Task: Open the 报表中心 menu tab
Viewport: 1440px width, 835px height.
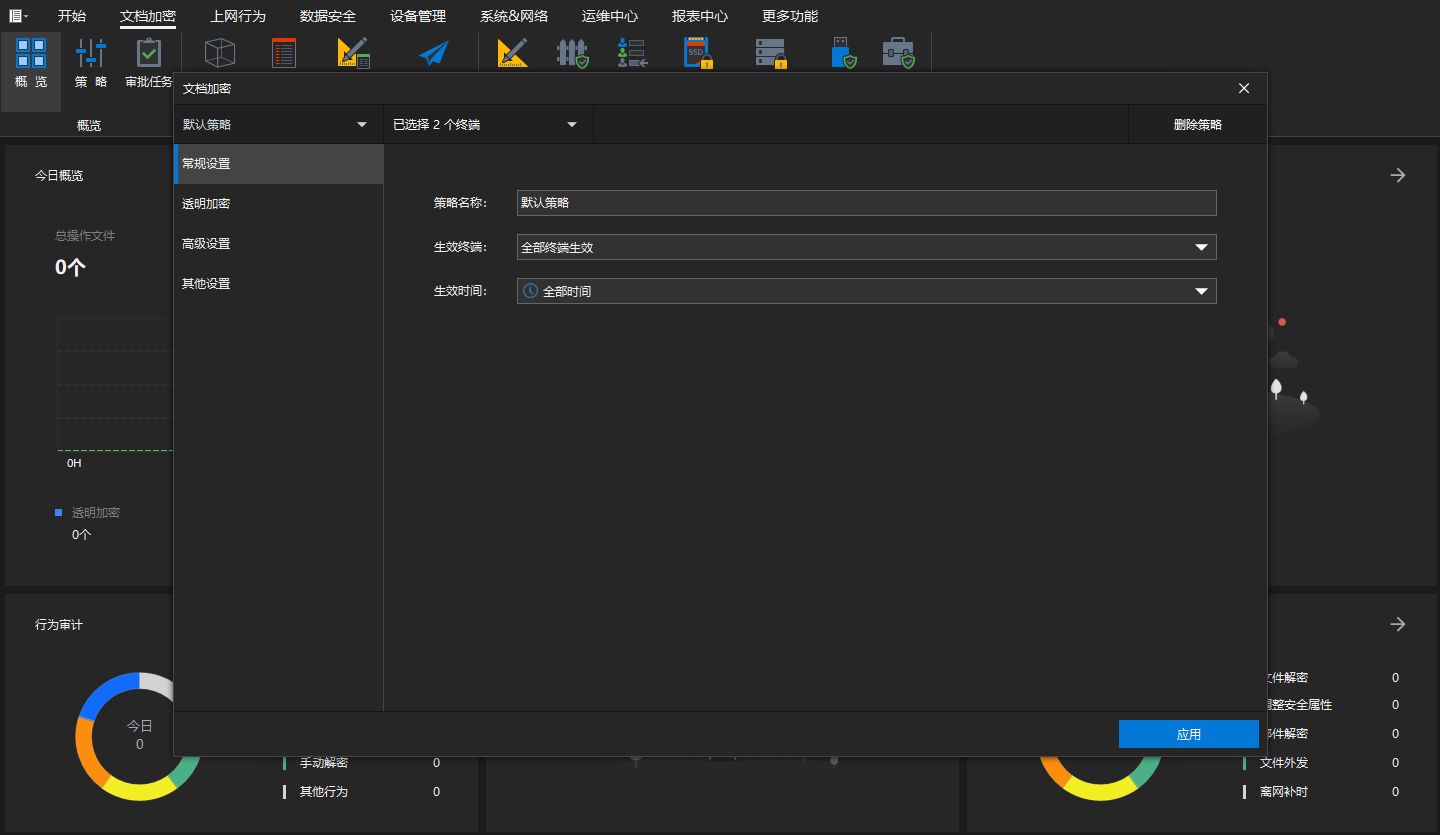Action: (700, 16)
